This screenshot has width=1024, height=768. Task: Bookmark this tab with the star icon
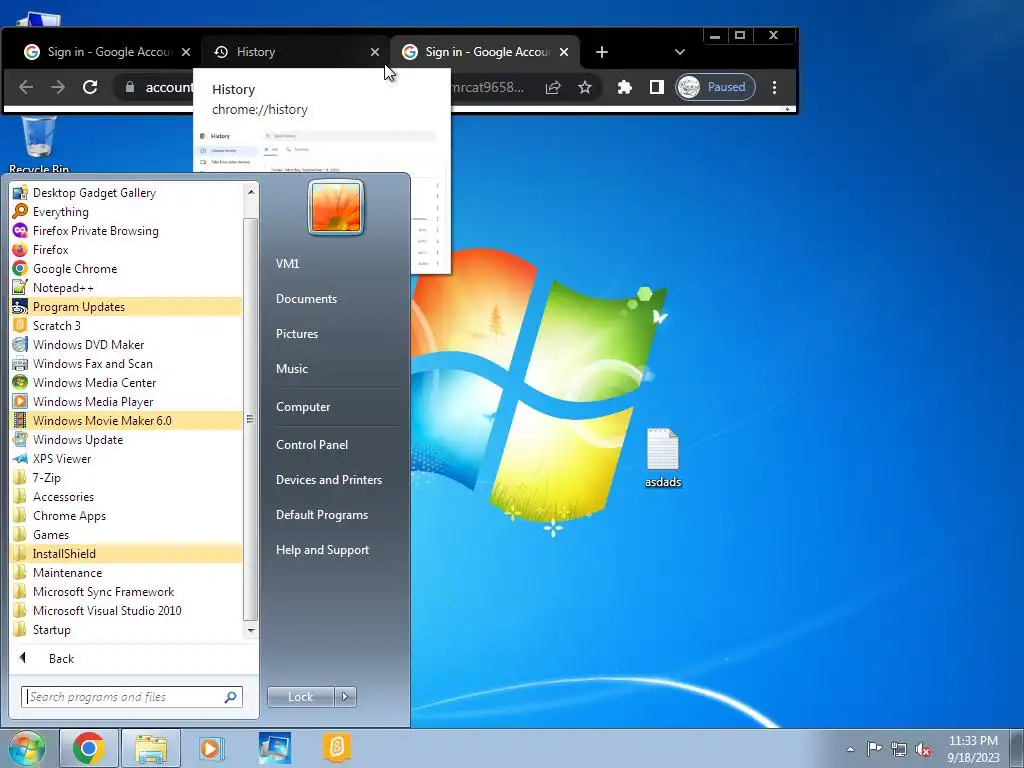585,88
